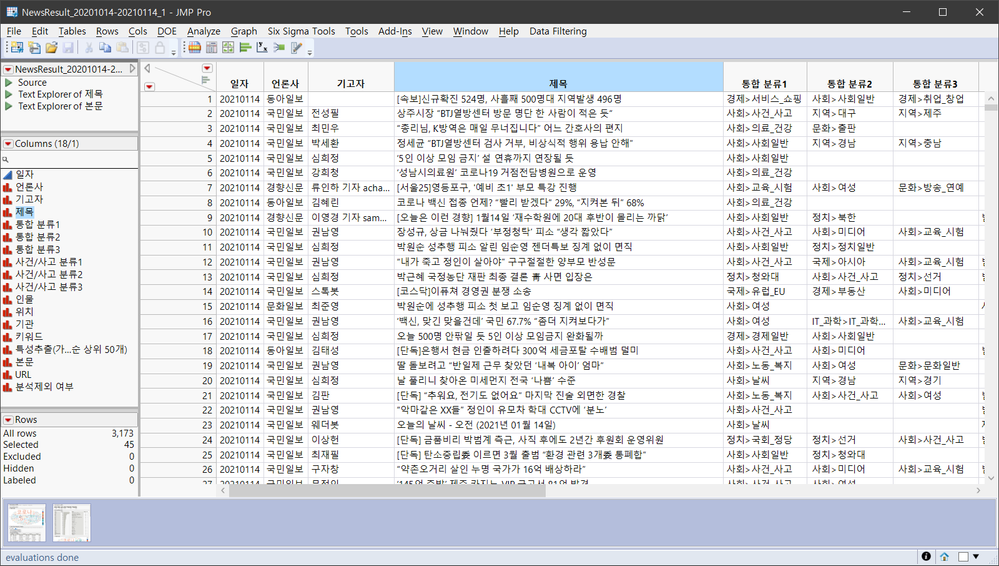This screenshot has width=999, height=566.
Task: Click the lock icon in the toolbar
Action: (160, 48)
